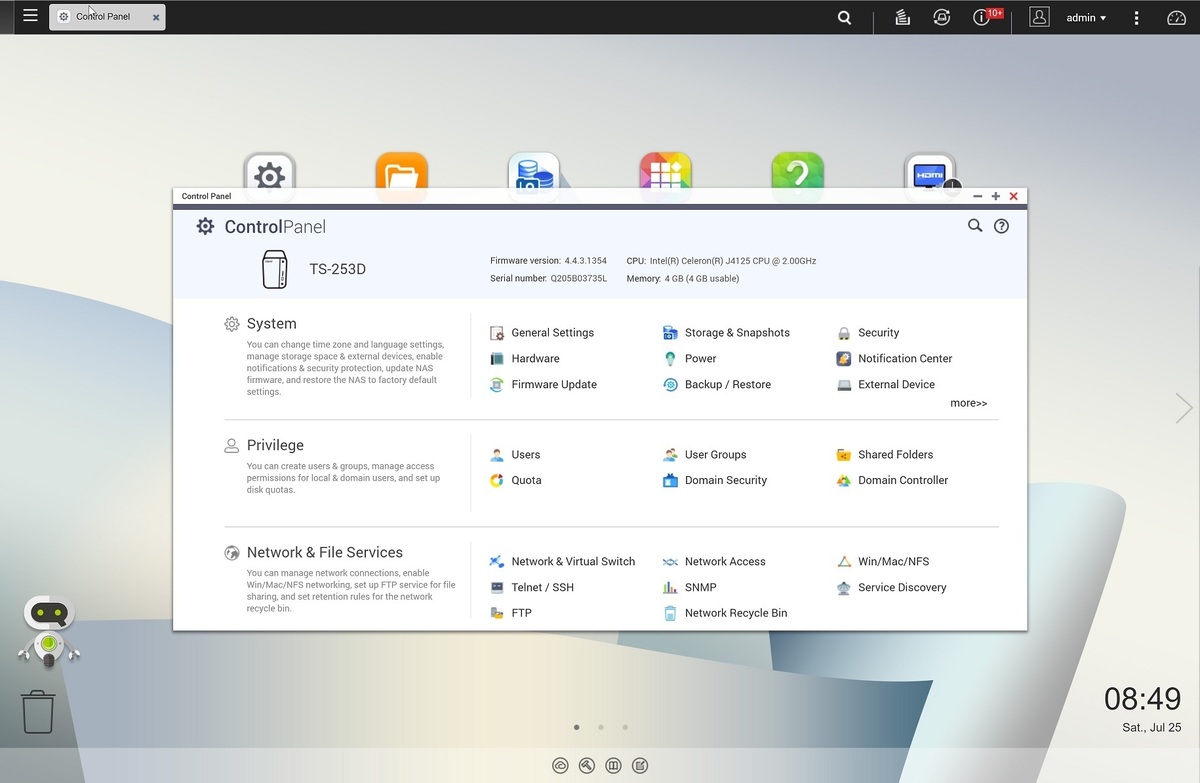Click feedback bottom dock icon
Viewport: 1200px width, 783px height.
click(x=640, y=766)
